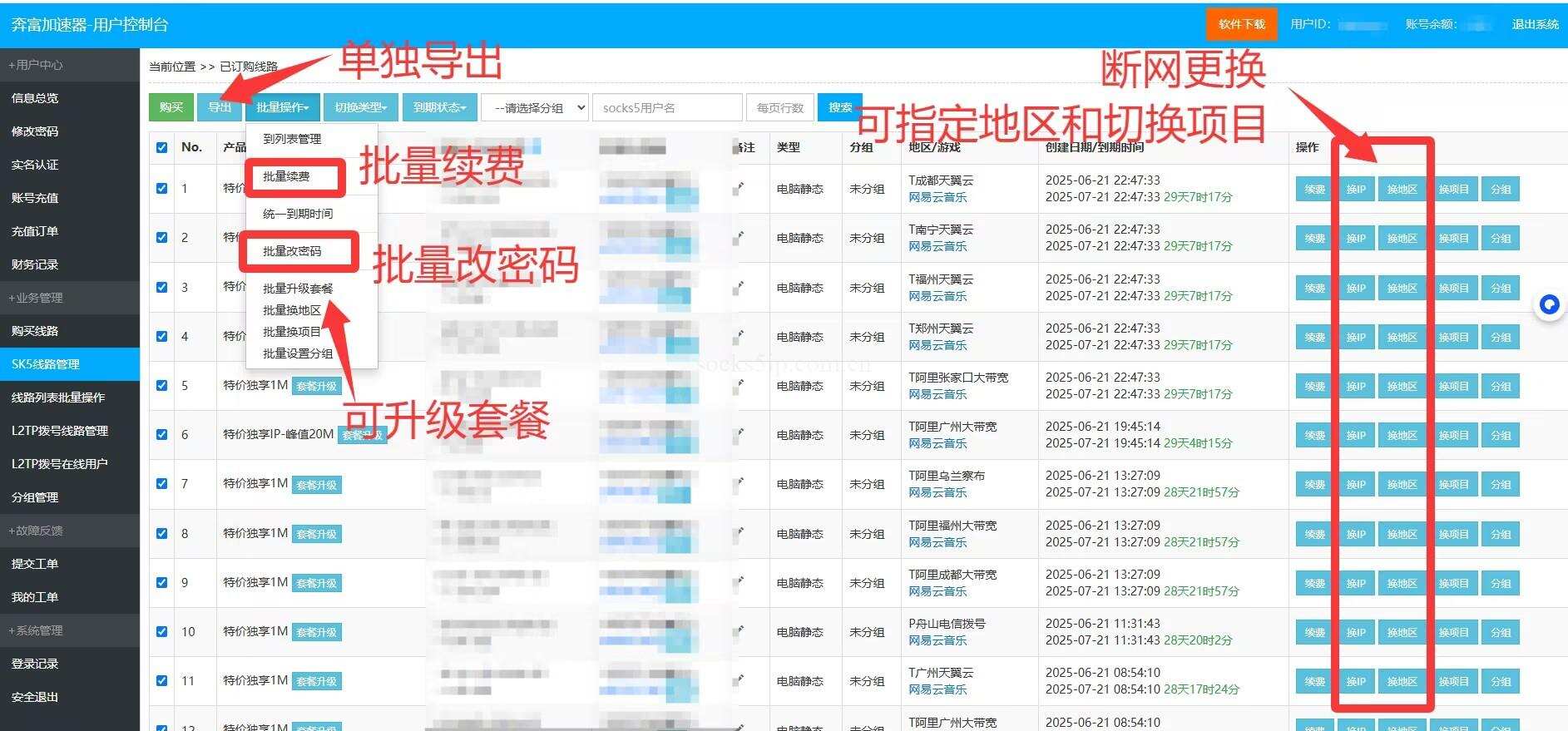Click the remark edit pencil in row 1

point(737,189)
